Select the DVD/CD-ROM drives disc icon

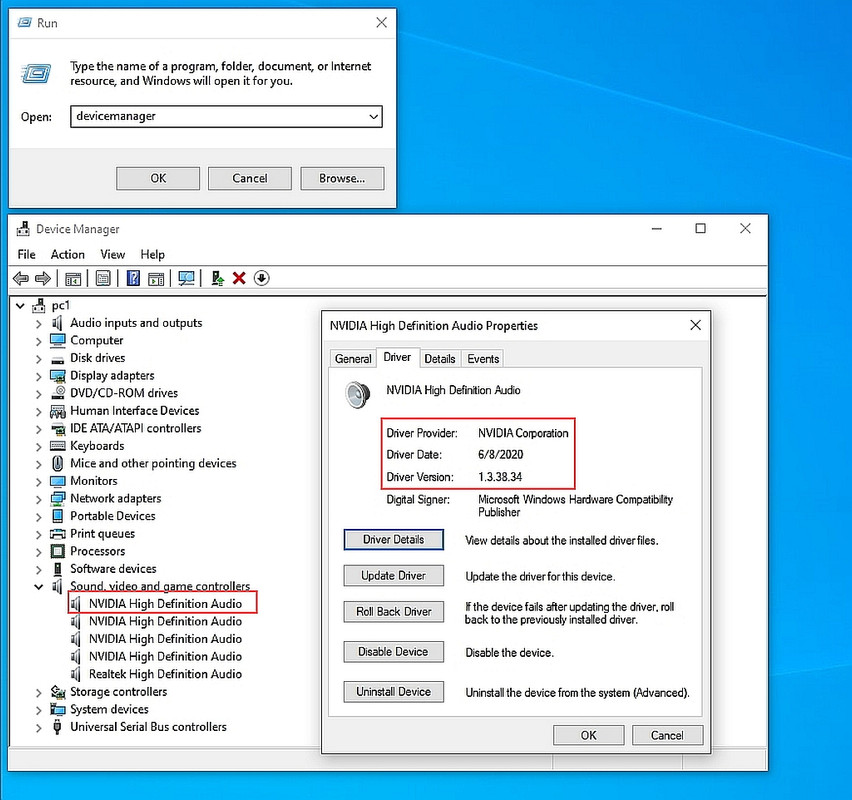(58, 392)
